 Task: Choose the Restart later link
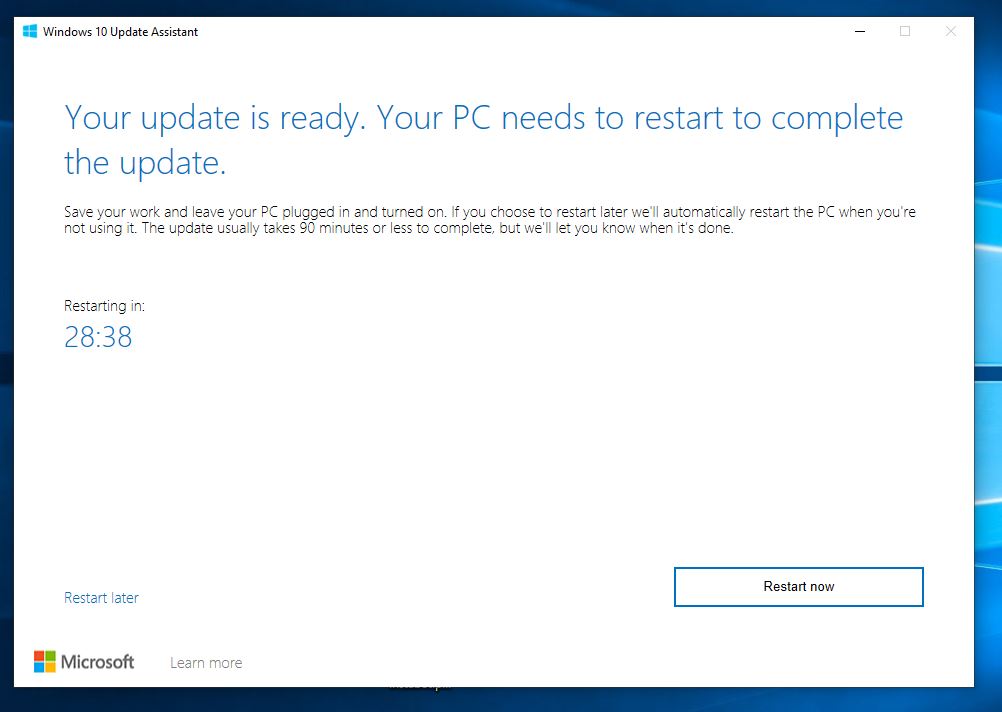(101, 598)
